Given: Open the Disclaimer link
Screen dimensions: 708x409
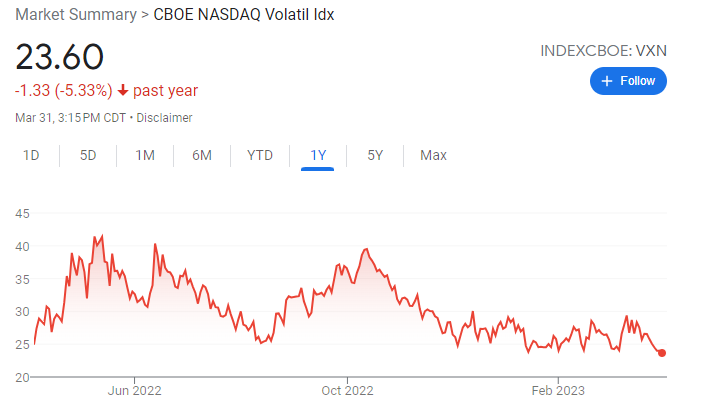Looking at the screenshot, I should tap(164, 118).
